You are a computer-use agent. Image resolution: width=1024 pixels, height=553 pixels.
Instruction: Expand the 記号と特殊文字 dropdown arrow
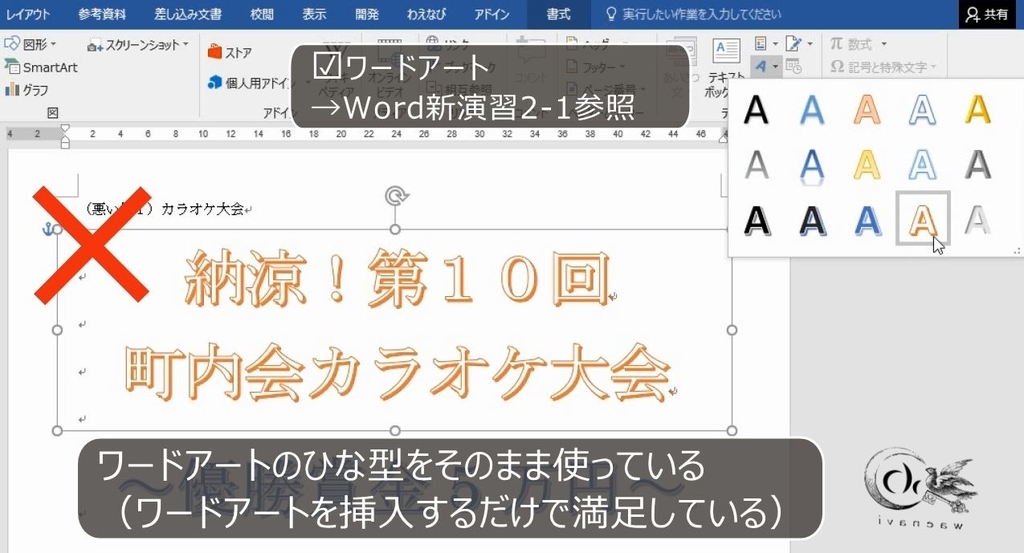933,67
